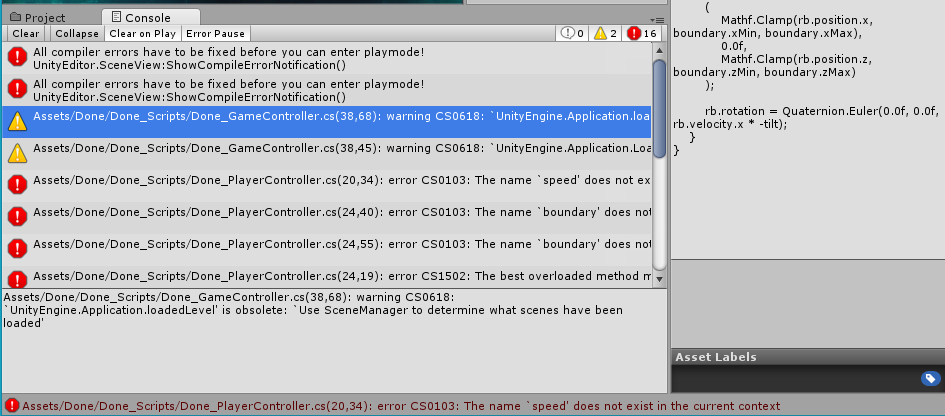Click error icon on 'speed' does not exist row

tap(17, 185)
